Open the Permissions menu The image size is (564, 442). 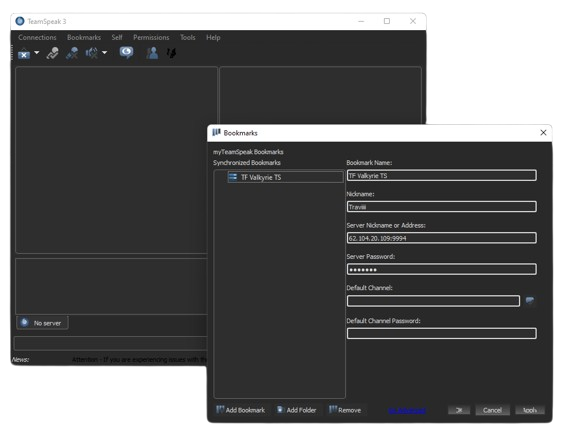[151, 37]
